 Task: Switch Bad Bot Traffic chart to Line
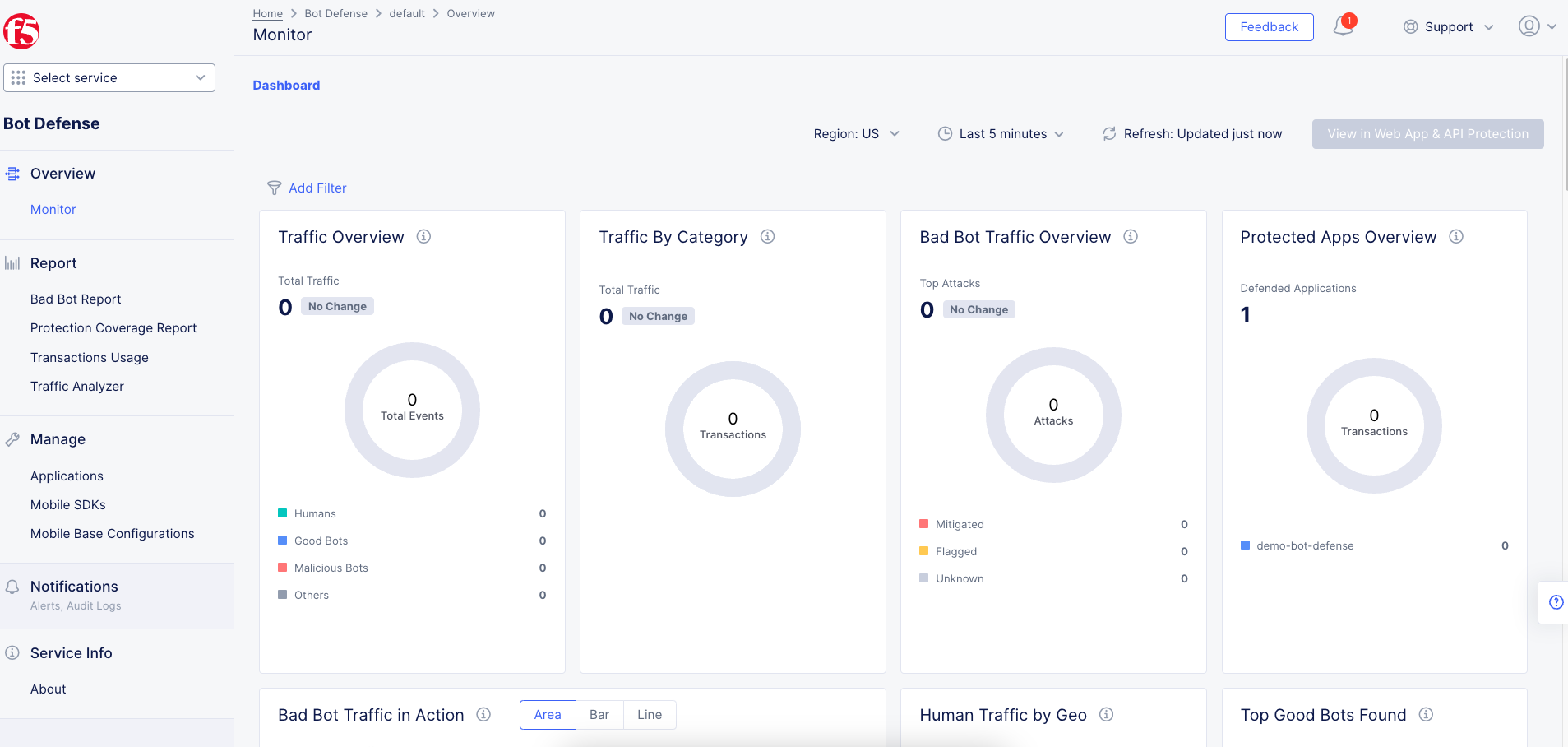649,714
